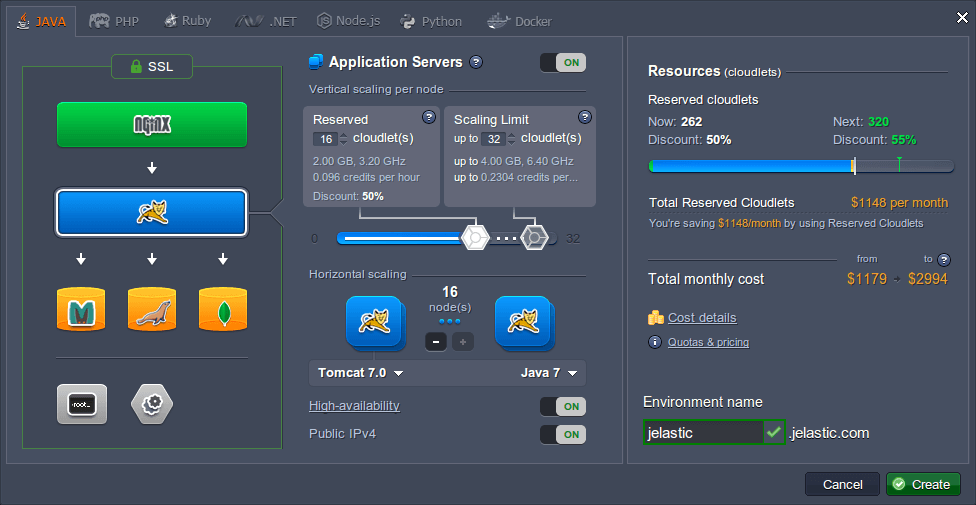The width and height of the screenshot is (976, 505).
Task: Click the Cancel button
Action: tap(842, 484)
